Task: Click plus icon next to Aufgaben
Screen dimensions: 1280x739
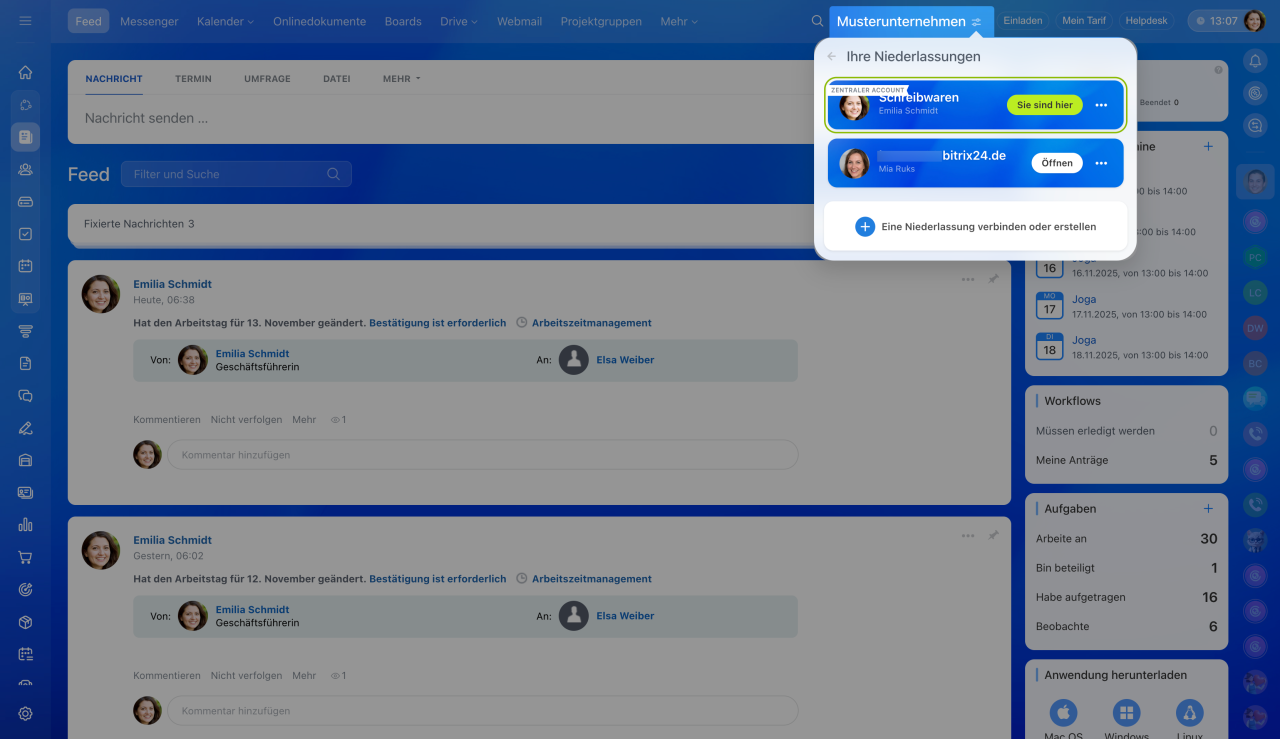Action: pyautogui.click(x=1208, y=509)
